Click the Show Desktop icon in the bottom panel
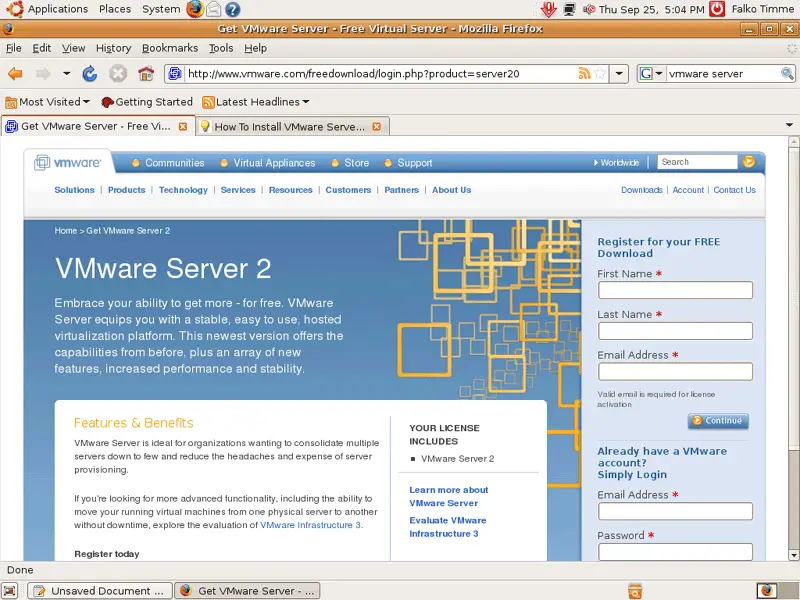The height and width of the screenshot is (600, 800). click(10, 590)
